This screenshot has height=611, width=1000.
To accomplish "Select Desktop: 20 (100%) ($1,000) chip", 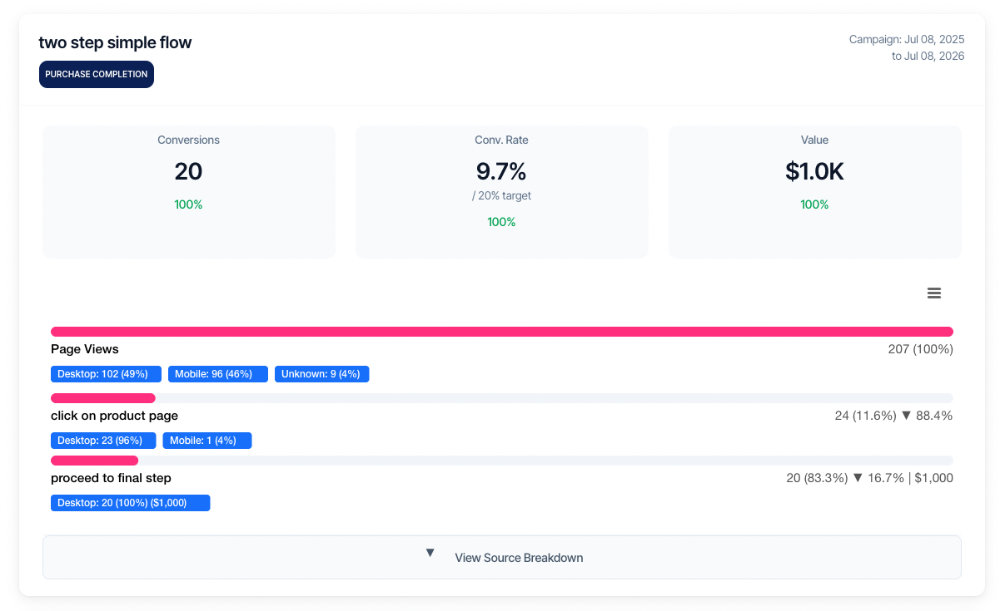I will [131, 503].
